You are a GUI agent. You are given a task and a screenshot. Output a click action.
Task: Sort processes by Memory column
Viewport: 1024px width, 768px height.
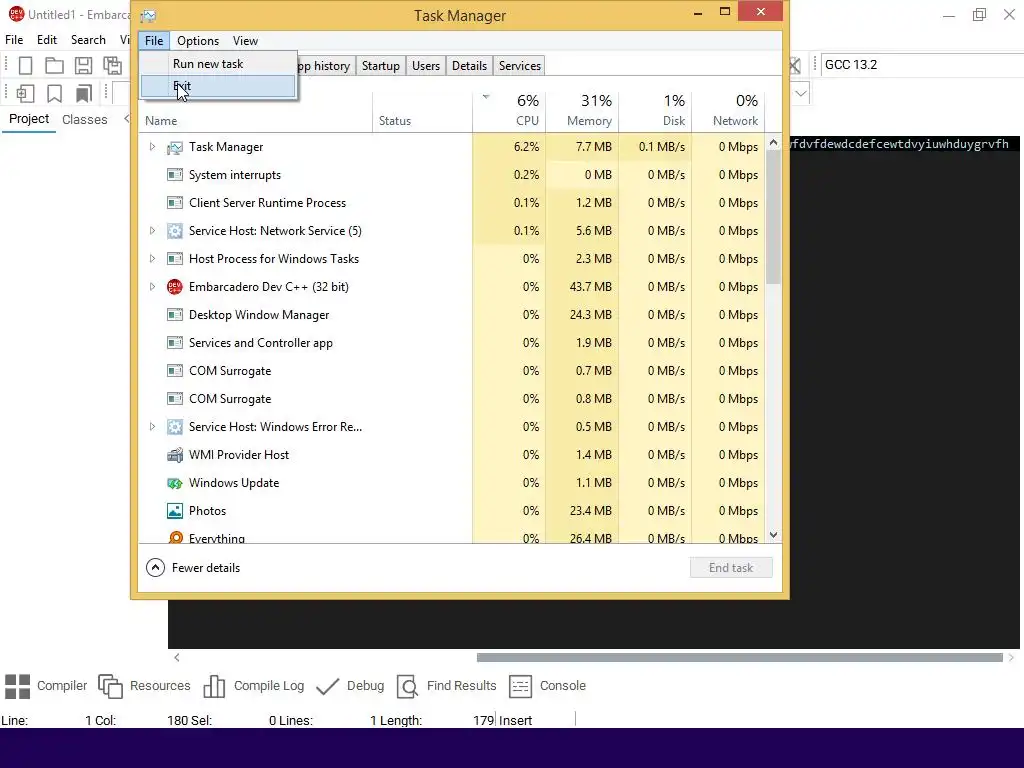coord(583,111)
